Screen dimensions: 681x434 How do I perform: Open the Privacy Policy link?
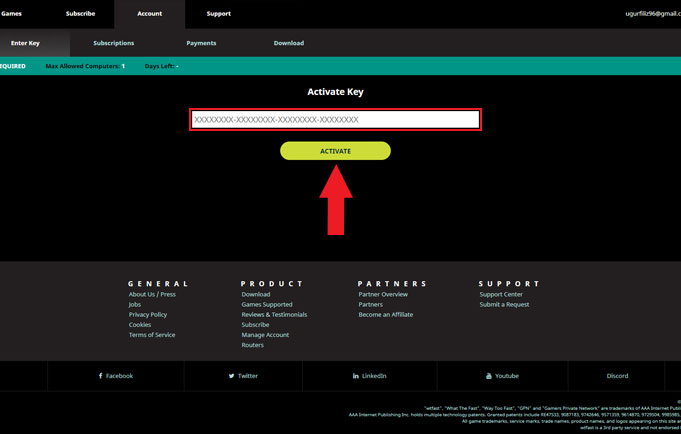pyautogui.click(x=148, y=315)
